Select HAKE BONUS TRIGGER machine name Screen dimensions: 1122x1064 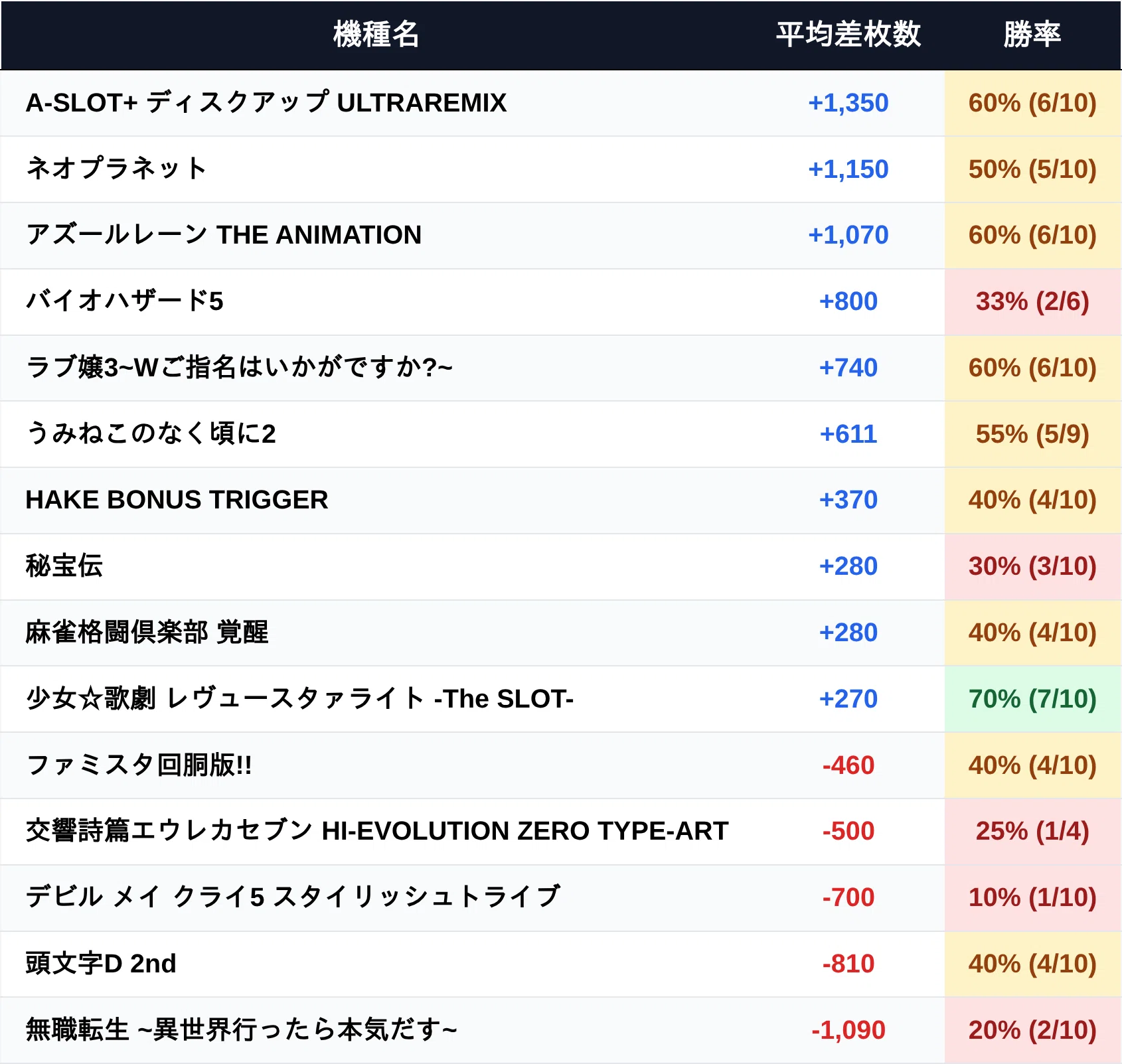177,500
